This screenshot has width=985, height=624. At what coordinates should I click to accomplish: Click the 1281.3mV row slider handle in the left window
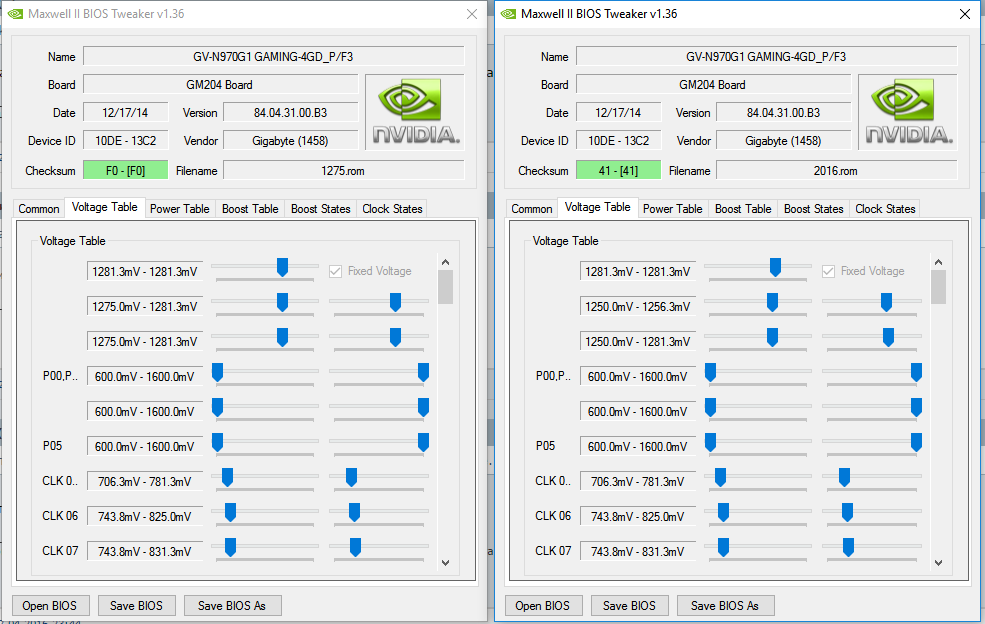click(283, 268)
